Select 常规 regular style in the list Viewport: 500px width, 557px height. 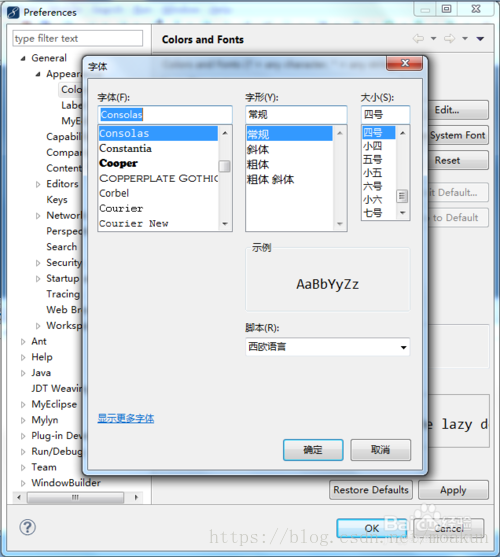tap(289, 134)
